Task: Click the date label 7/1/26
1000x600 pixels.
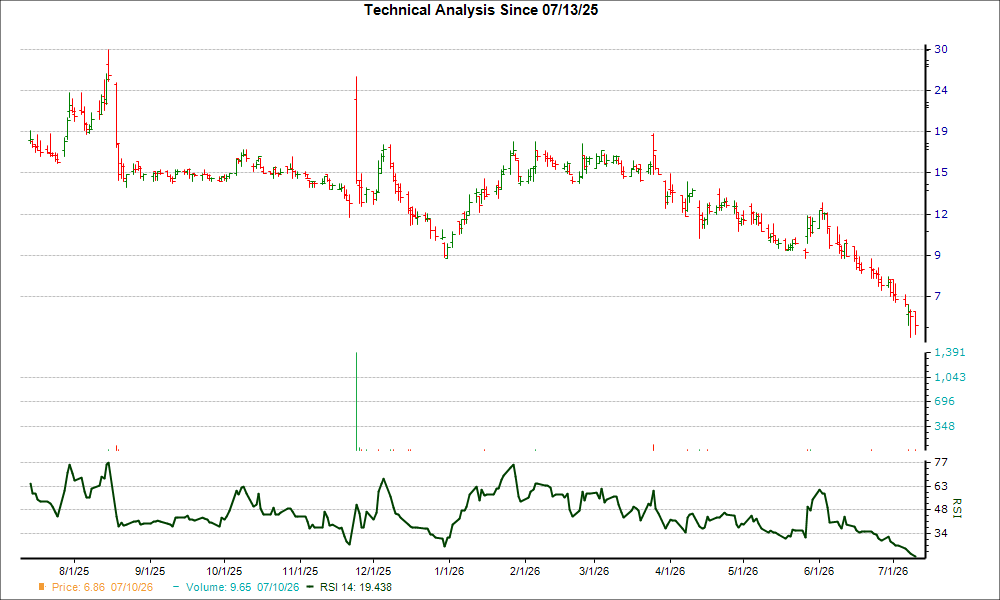Action: [893, 571]
